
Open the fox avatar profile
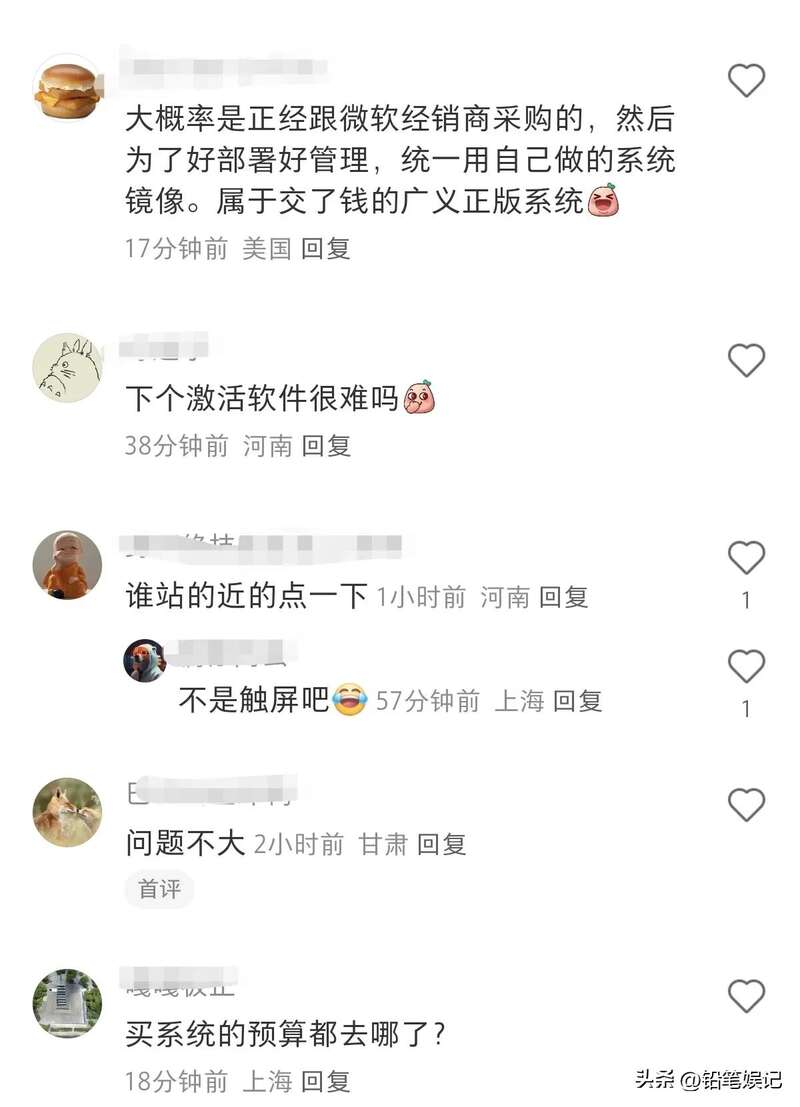(68, 812)
